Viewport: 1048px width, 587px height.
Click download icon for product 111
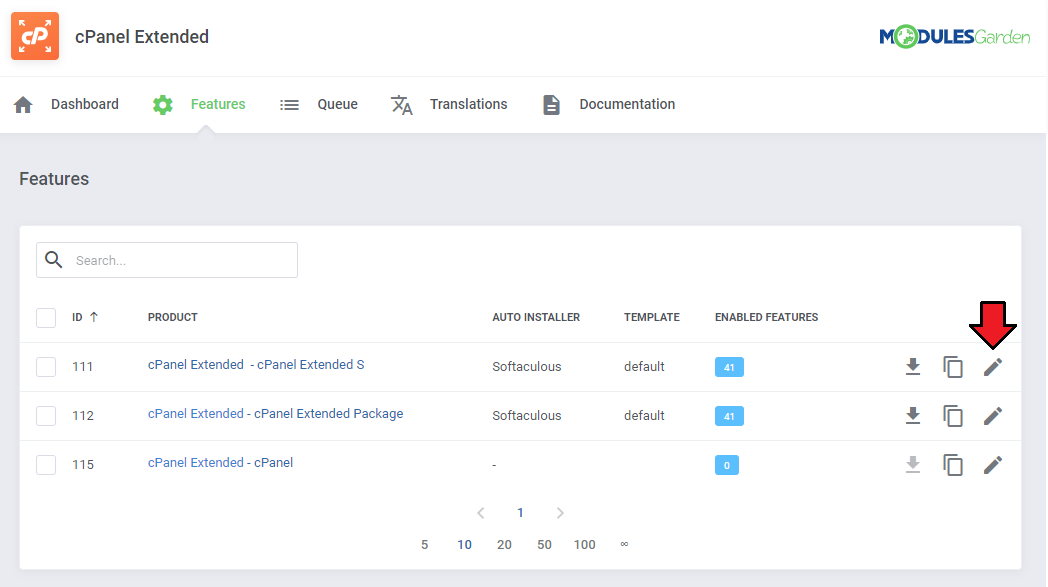tap(913, 366)
